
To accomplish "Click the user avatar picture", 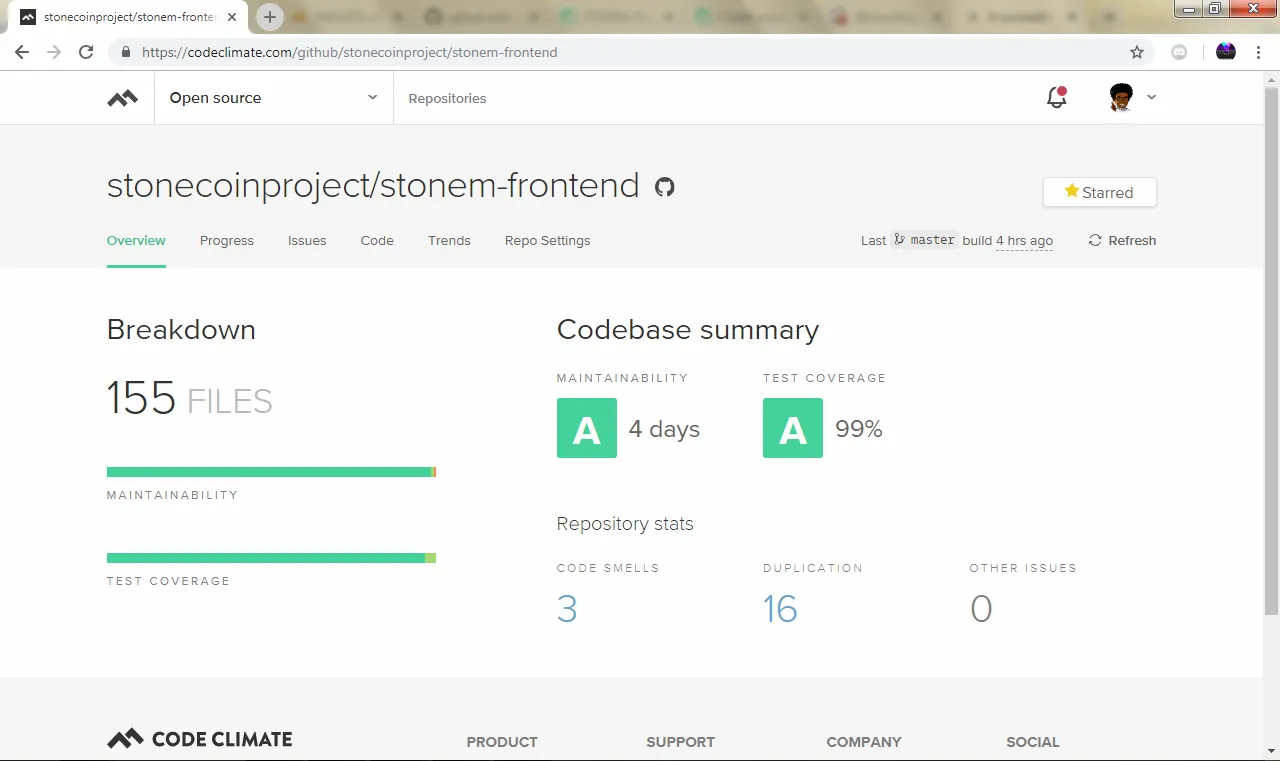I will click(x=1122, y=97).
